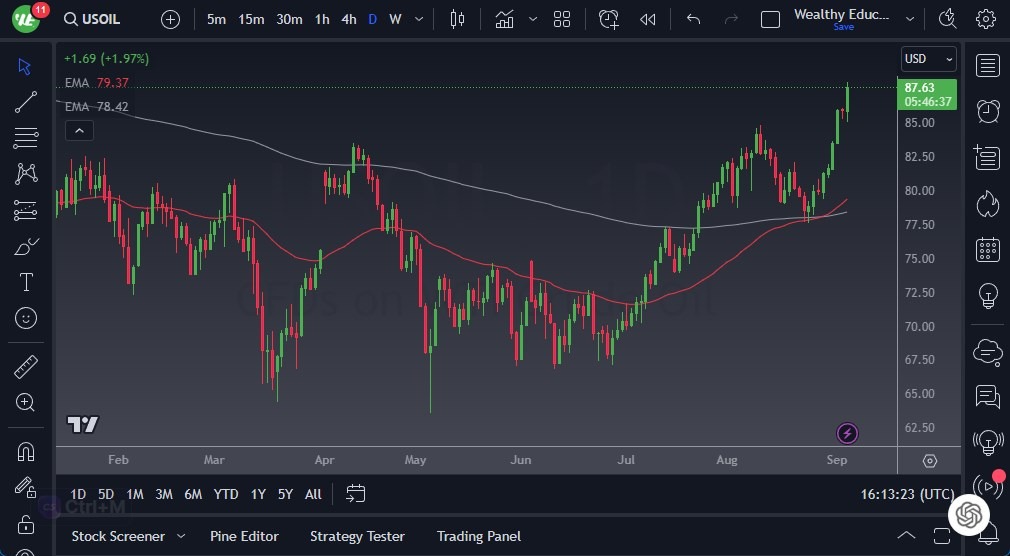The width and height of the screenshot is (1010, 556).
Task: Toggle the lightning quick-trade button on chart
Action: (x=847, y=433)
